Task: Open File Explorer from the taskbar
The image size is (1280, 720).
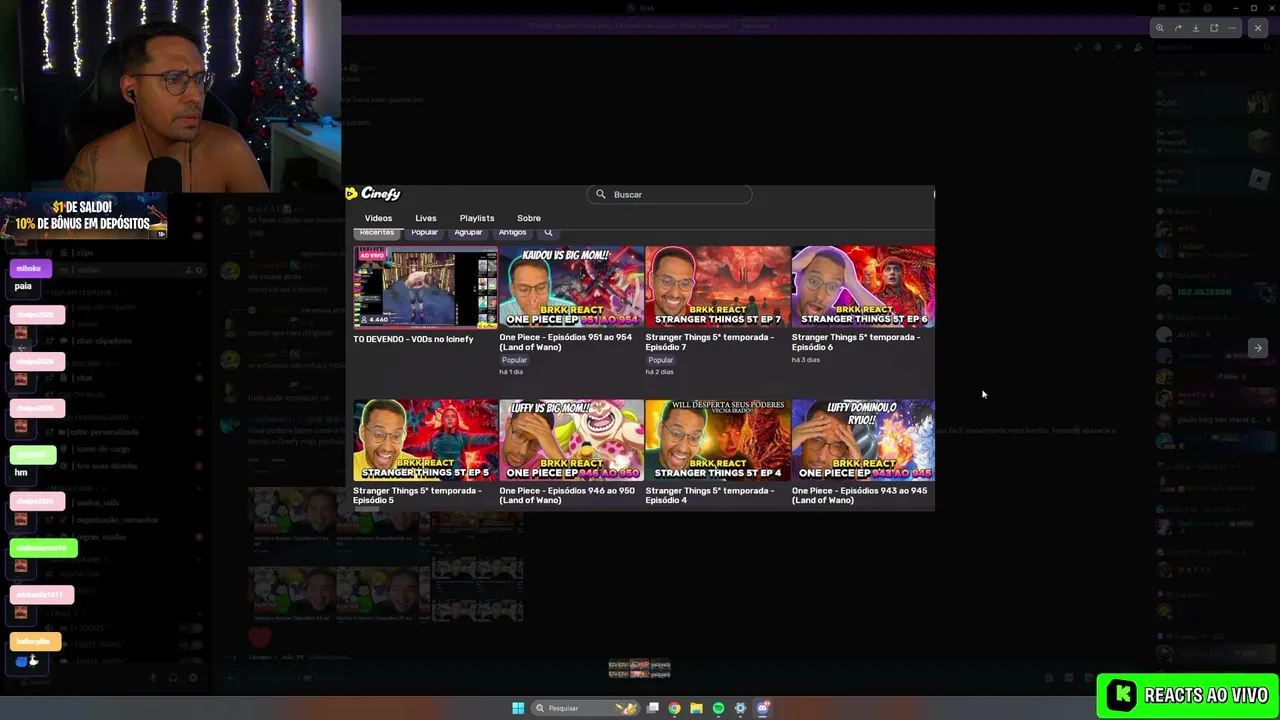Action: pos(696,708)
